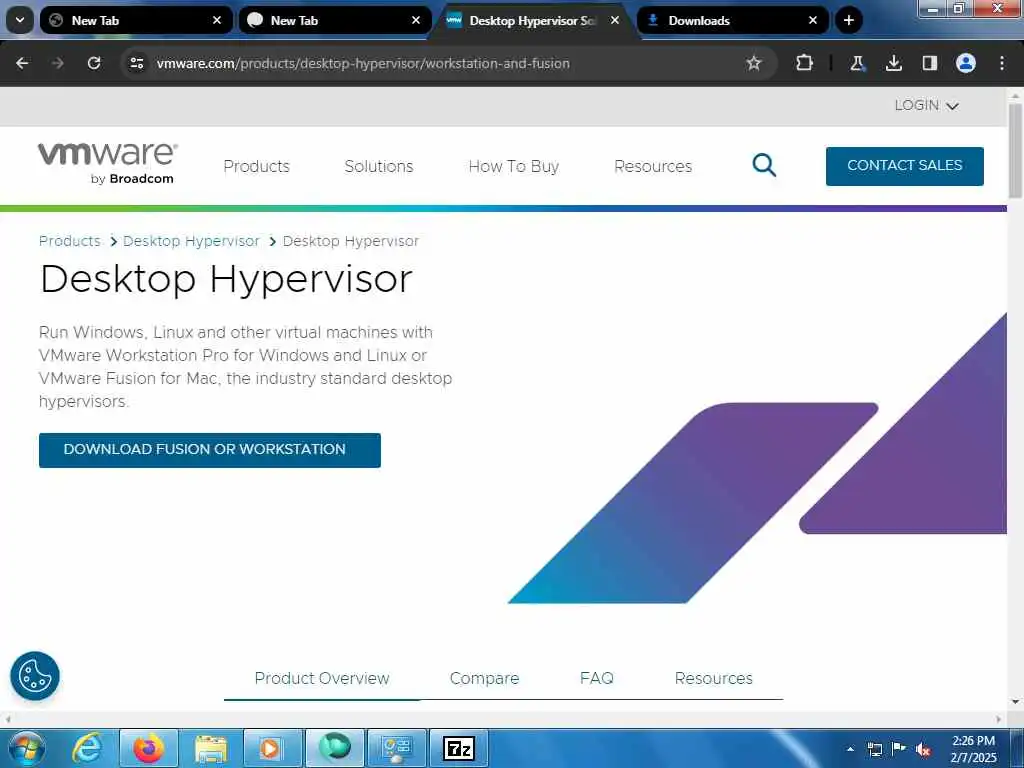Click the CONTACT SALES button
The height and width of the screenshot is (768, 1024).
click(x=904, y=166)
